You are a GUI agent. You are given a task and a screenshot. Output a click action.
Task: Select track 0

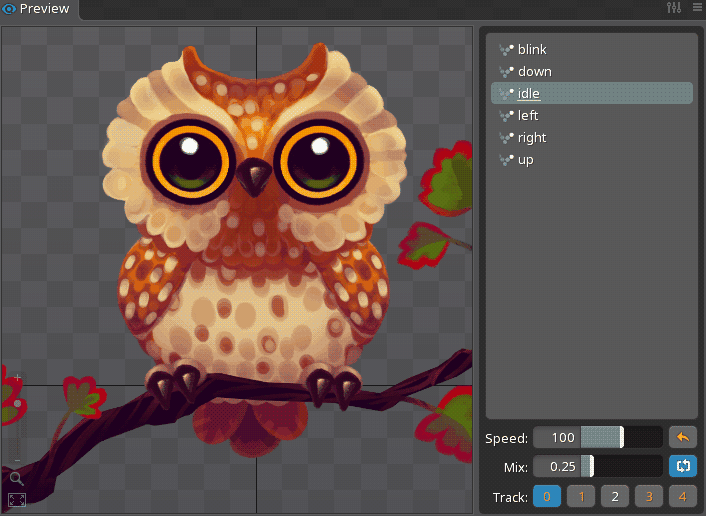pyautogui.click(x=547, y=496)
